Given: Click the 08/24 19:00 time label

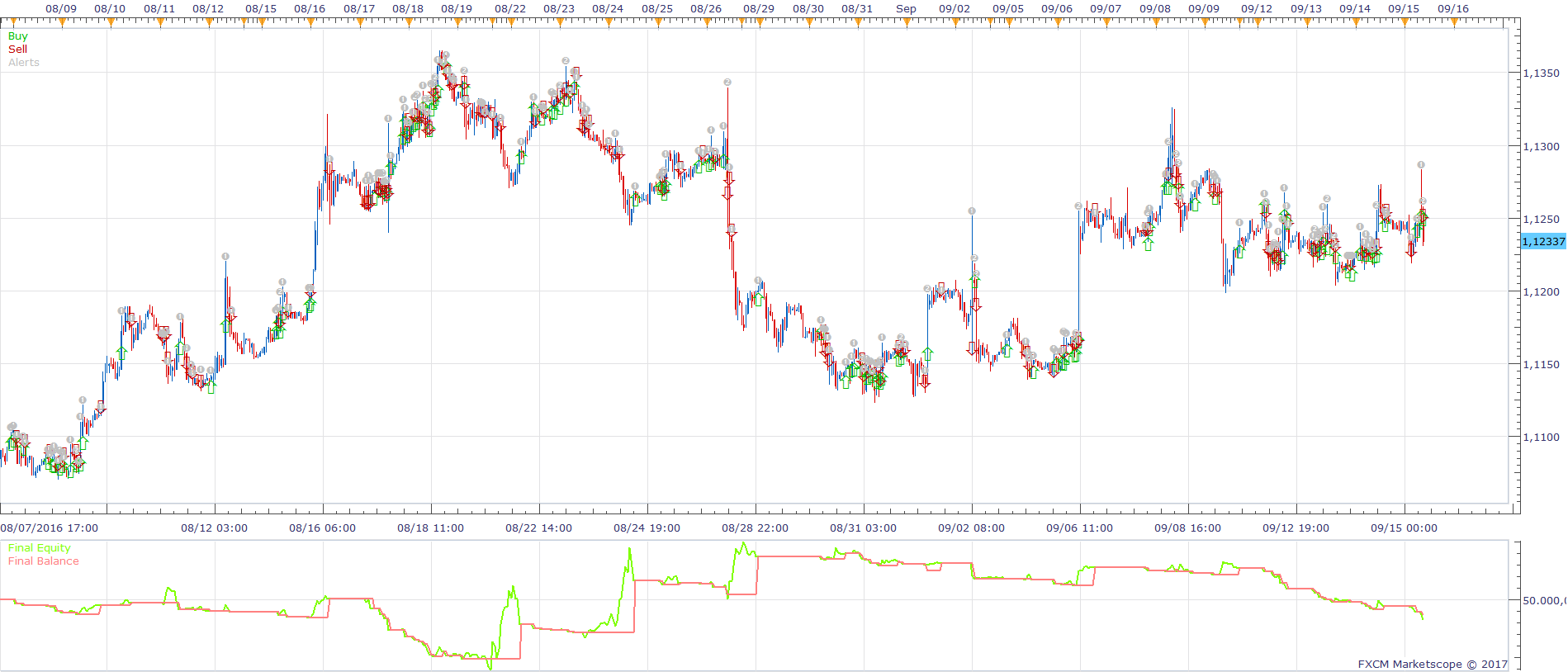Looking at the screenshot, I should click(647, 528).
